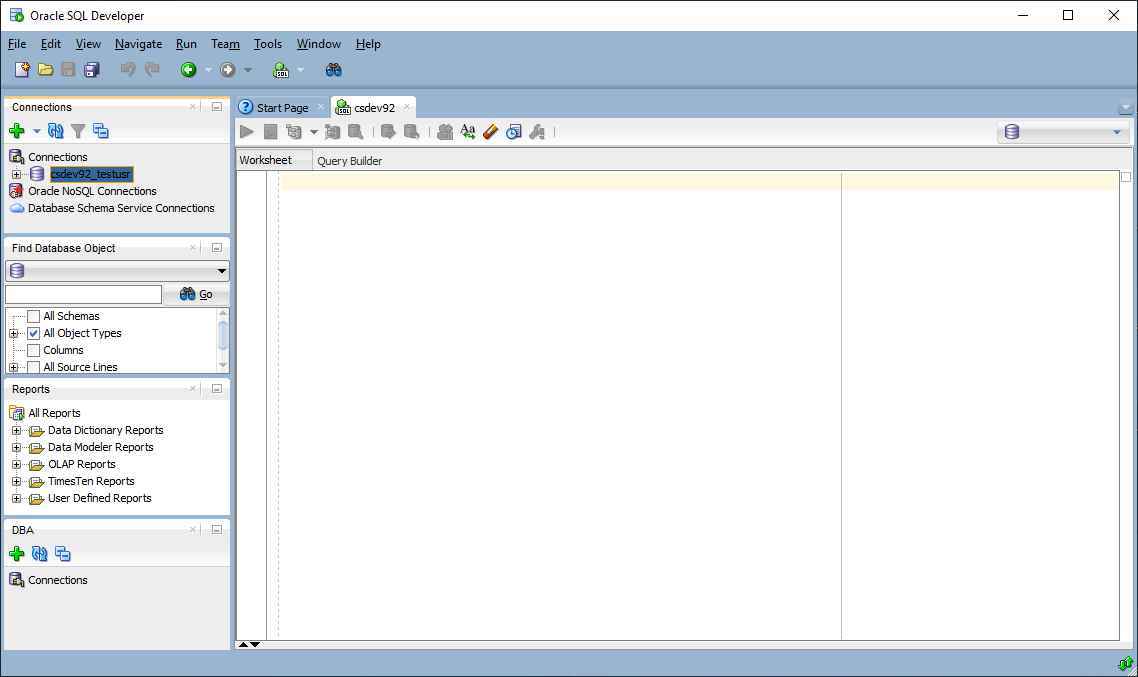The height and width of the screenshot is (677, 1138).
Task: Click the New file icon in main toolbar
Action: pos(22,70)
